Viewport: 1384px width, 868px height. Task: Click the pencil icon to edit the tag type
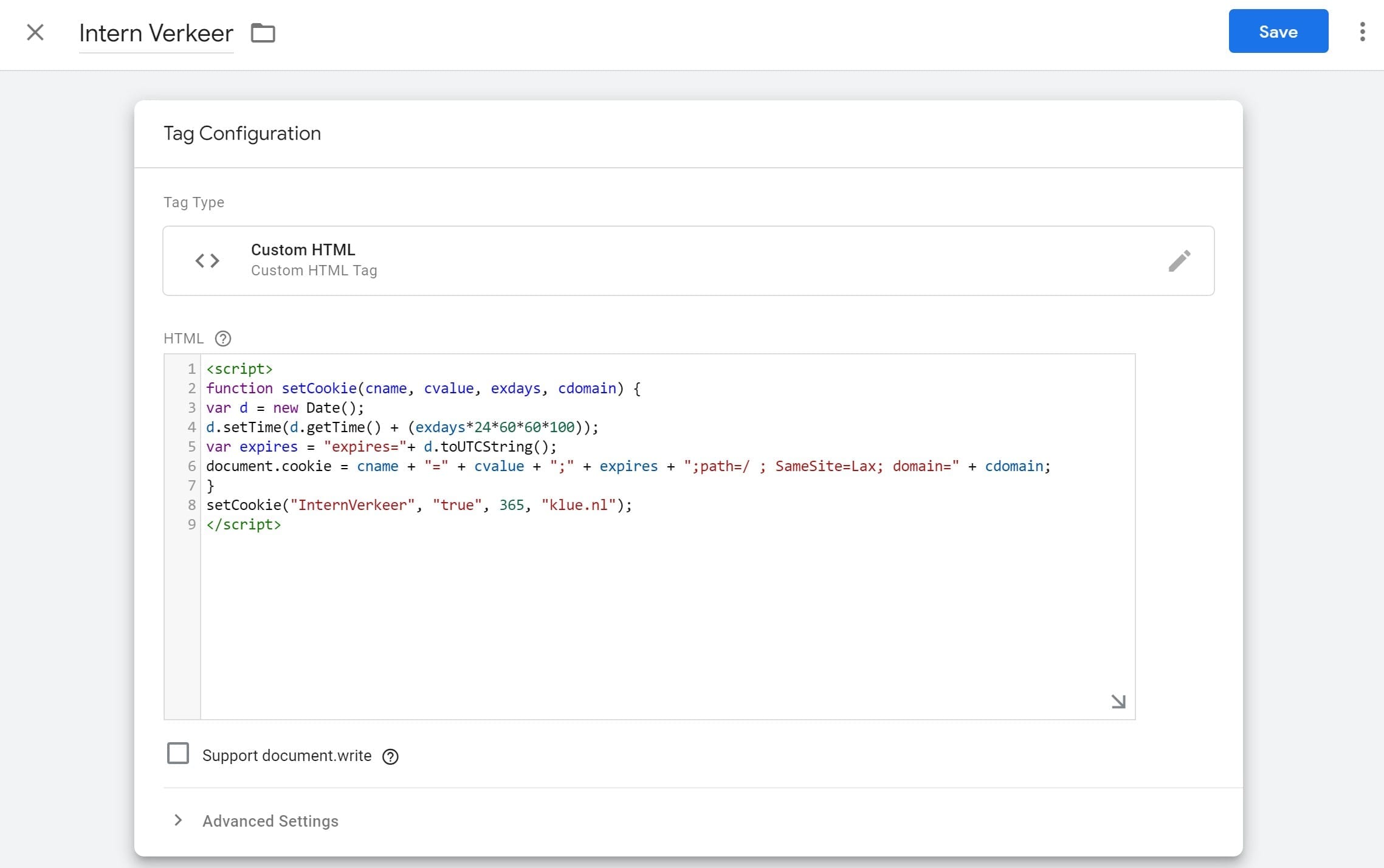[1179, 261]
